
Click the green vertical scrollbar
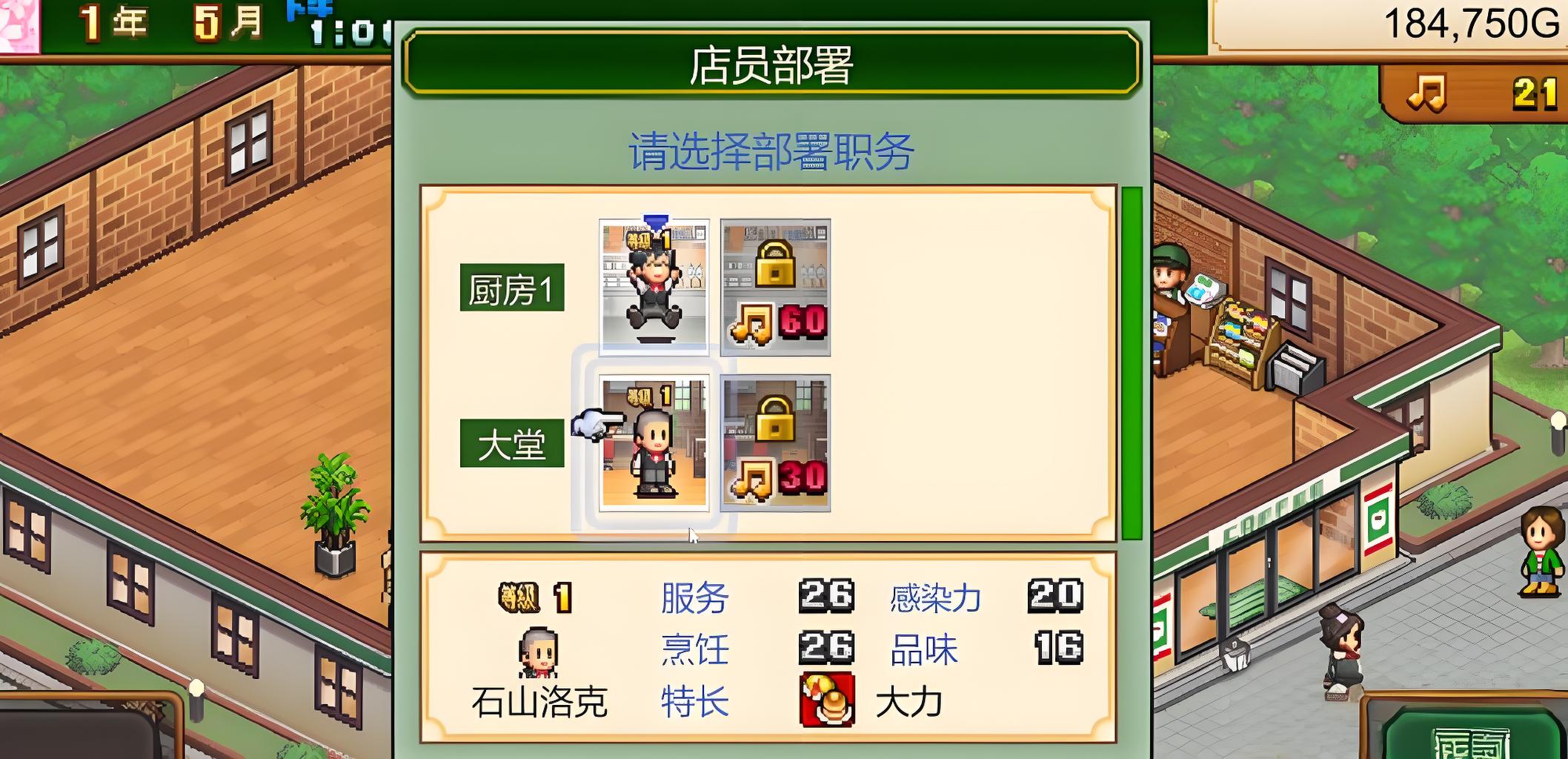(x=1132, y=363)
